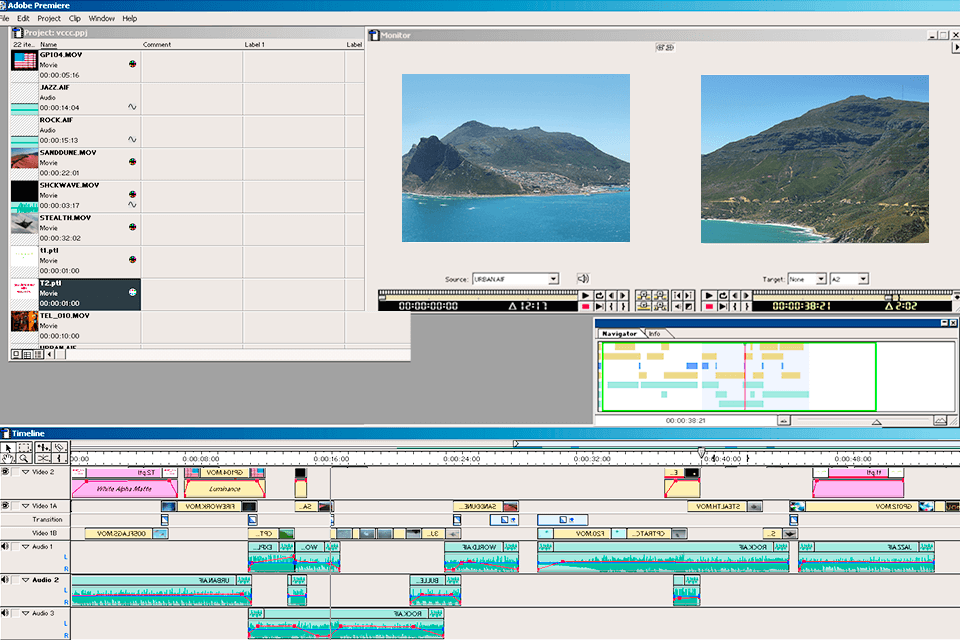Select the Selection arrow tool in the Timeline

pos(8,447)
